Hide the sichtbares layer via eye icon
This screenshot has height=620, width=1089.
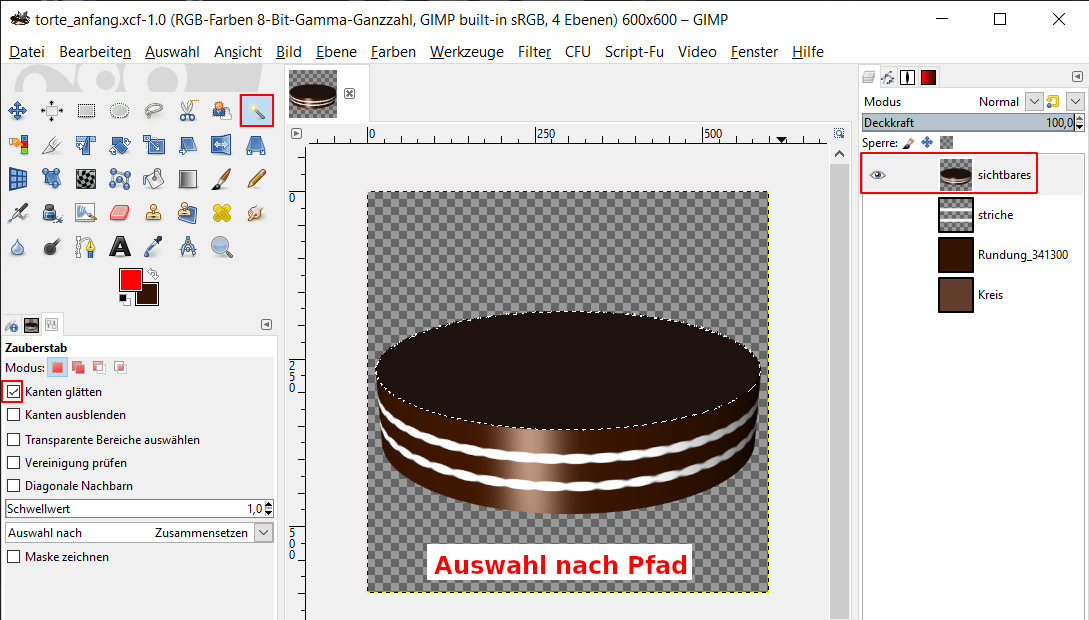pyautogui.click(x=877, y=175)
